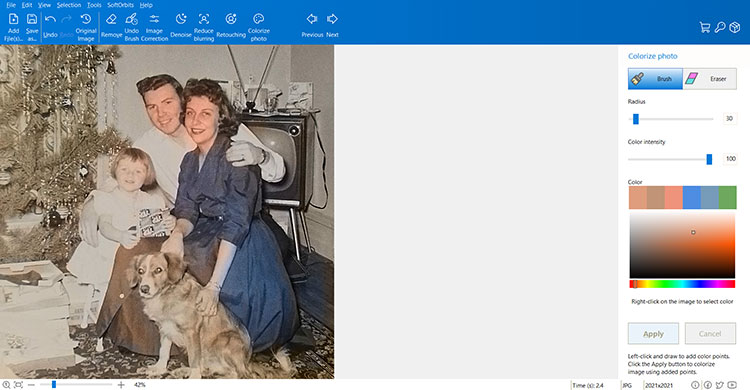Go to Next image
The height and width of the screenshot is (390, 750).
tap(332, 26)
